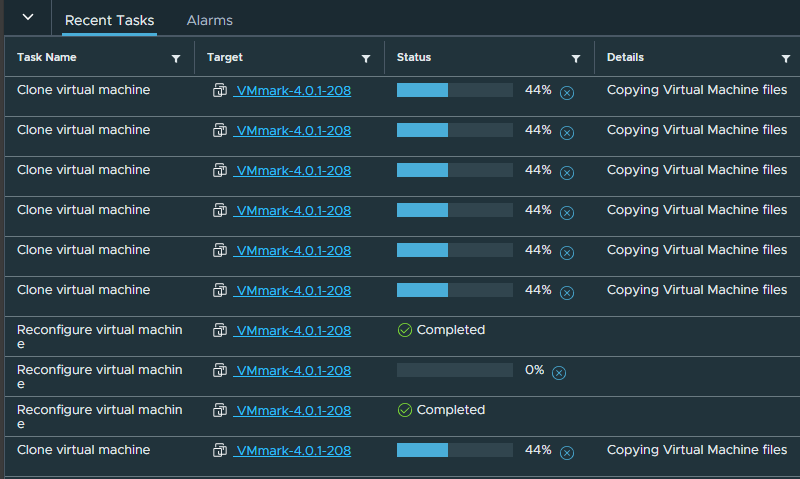Cancel the third Clone virtual machine task
Screen dimensions: 800x479
tap(567, 172)
